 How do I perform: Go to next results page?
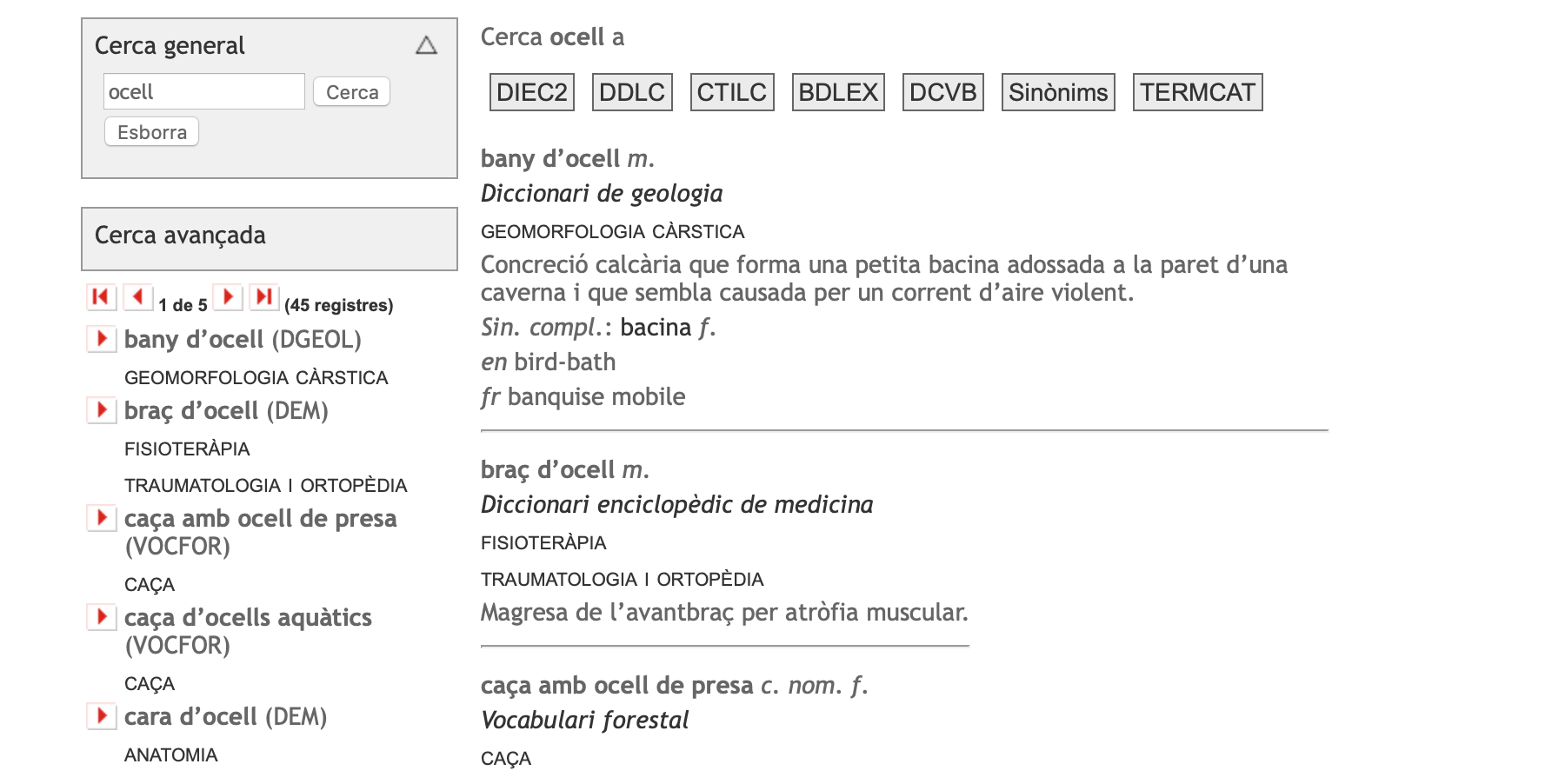point(228,297)
